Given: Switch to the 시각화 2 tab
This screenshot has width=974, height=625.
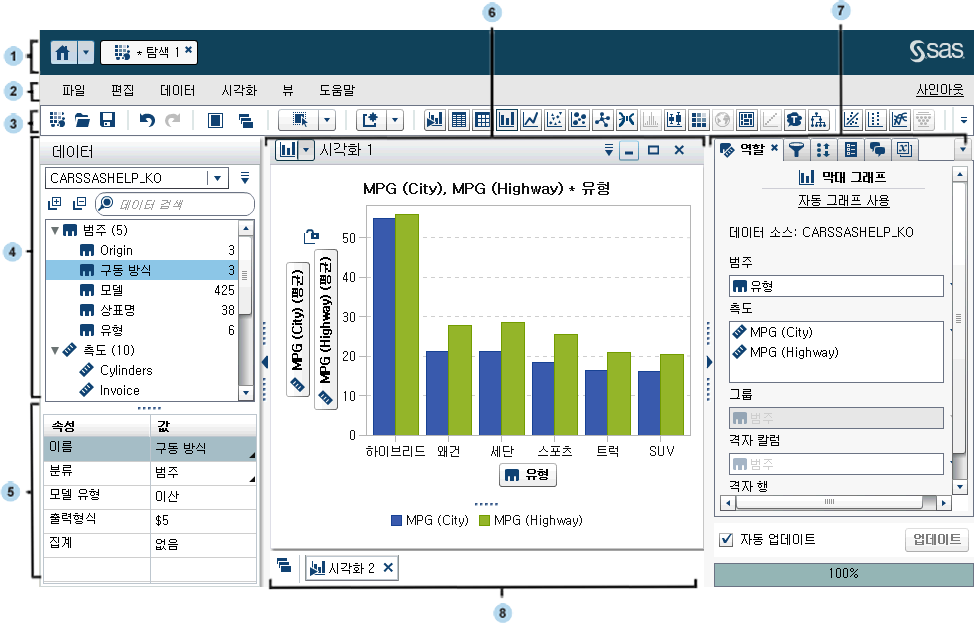Looking at the screenshot, I should pos(346,568).
